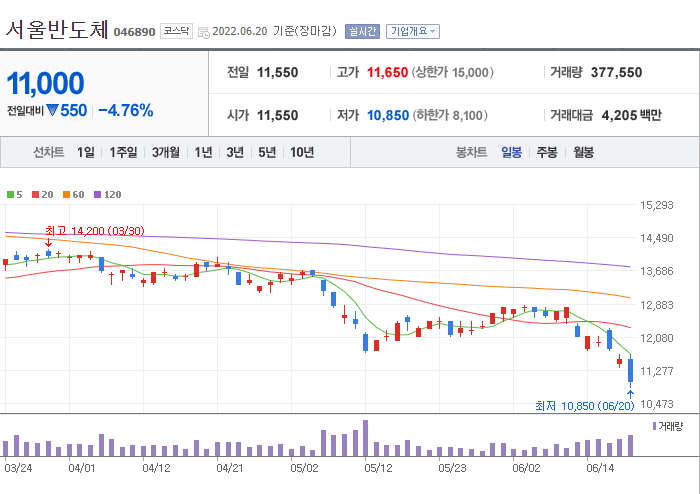
Task: Click the orange 60-day moving average swatch
Action: pyautogui.click(x=67, y=195)
